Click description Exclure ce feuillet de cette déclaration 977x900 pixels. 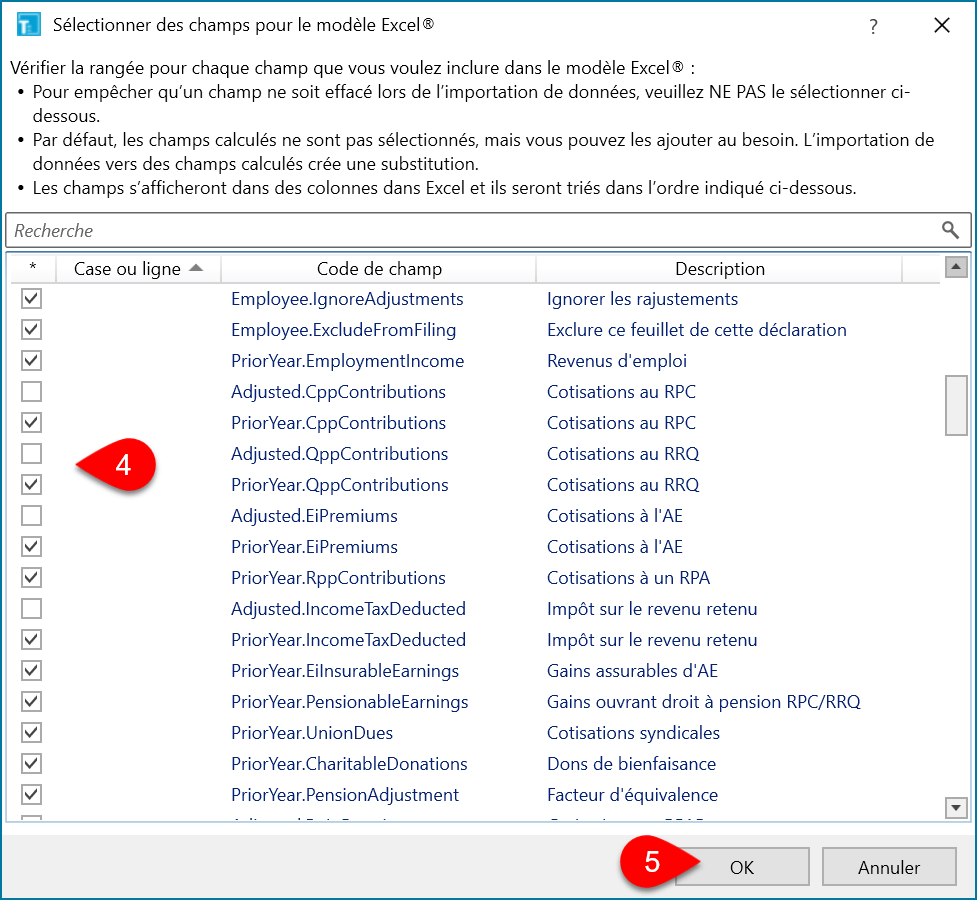click(x=697, y=330)
